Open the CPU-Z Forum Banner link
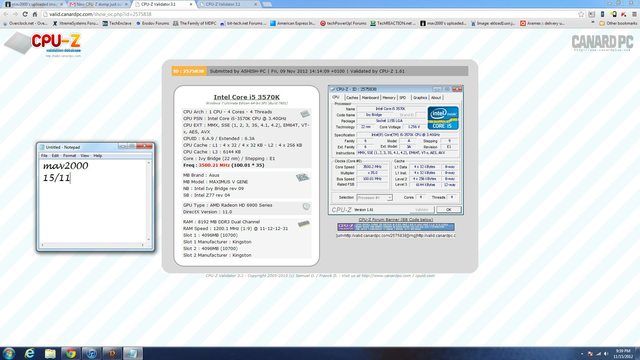Screen dimensions: 640x360 pyautogui.click(x=396, y=220)
